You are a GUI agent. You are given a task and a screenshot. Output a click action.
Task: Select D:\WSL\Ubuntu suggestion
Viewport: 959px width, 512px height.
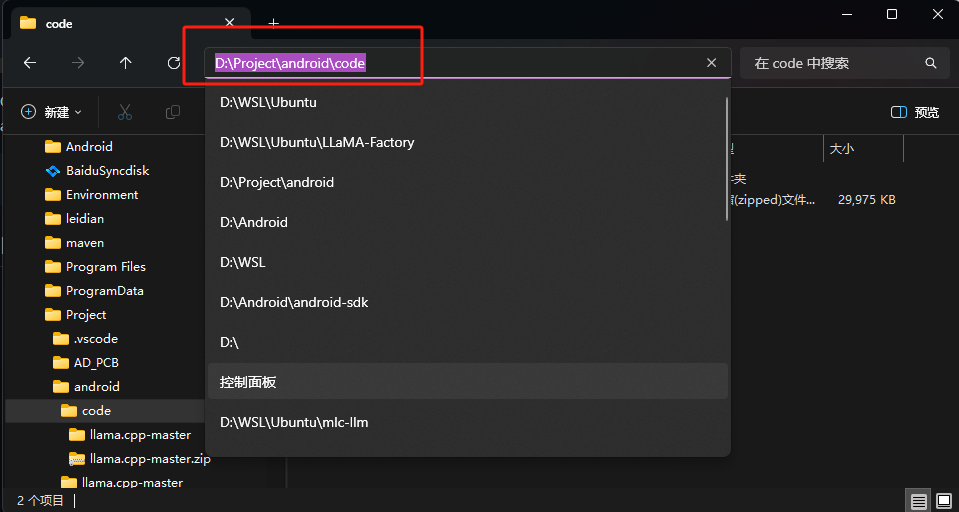[x=468, y=102]
